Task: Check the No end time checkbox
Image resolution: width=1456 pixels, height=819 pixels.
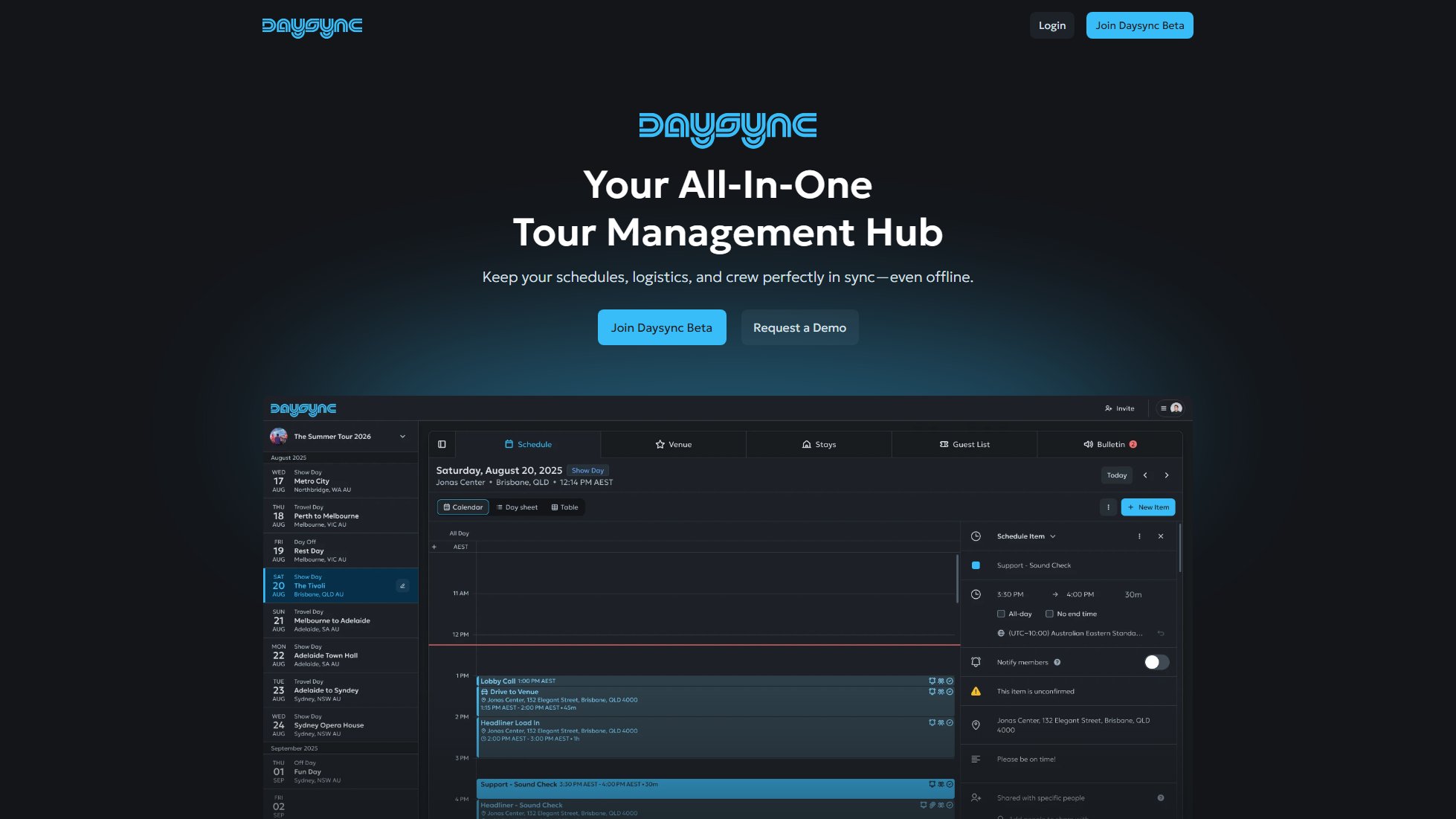Action: tap(1049, 614)
